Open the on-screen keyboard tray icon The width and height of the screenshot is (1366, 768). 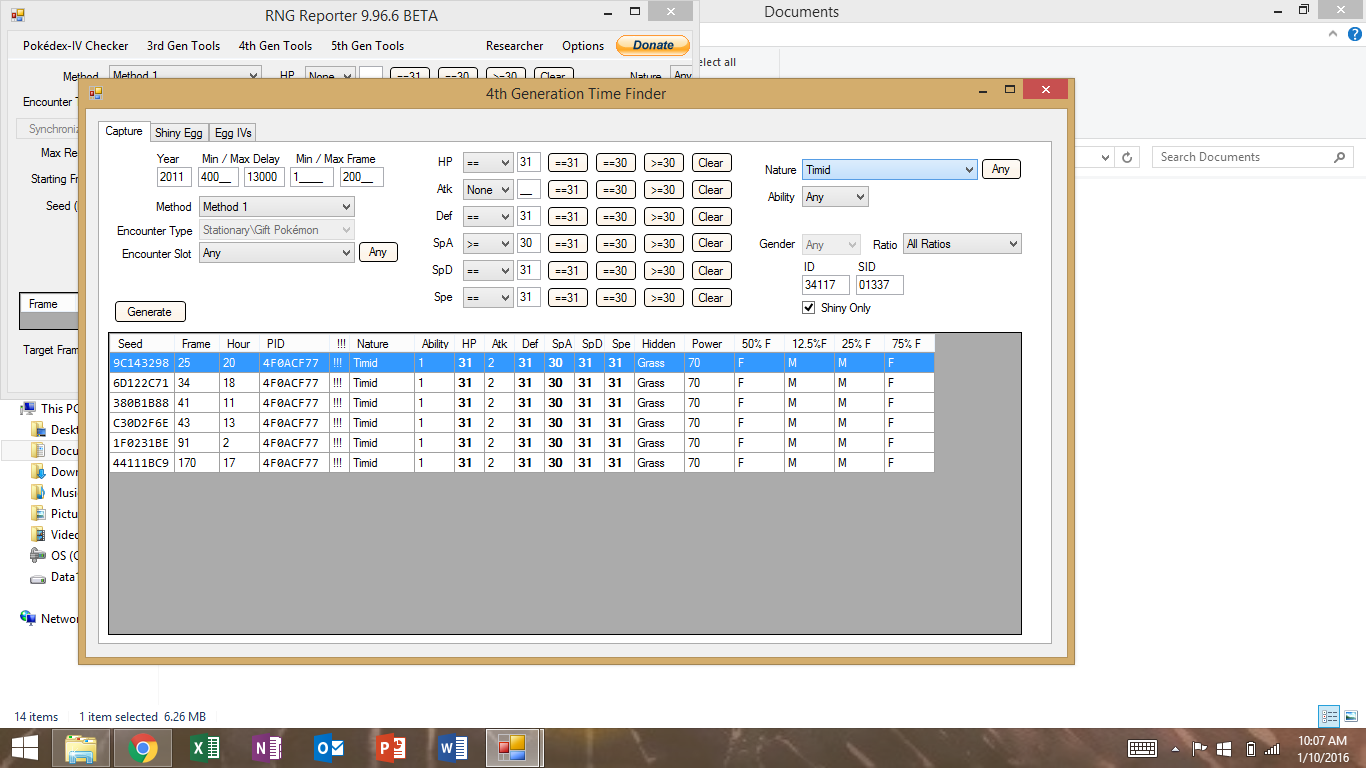pos(1143,748)
